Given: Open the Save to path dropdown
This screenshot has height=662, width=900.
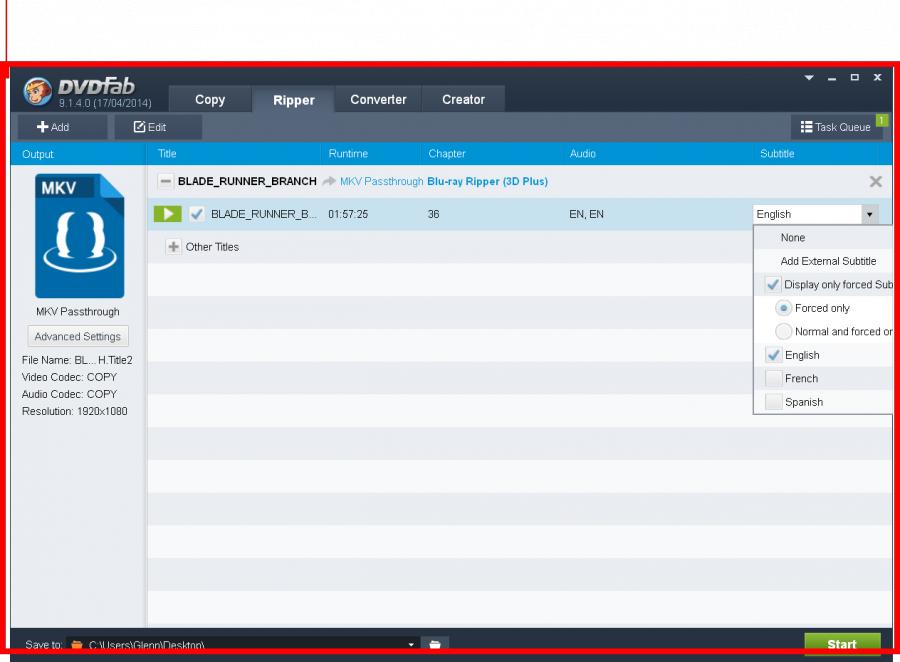Looking at the screenshot, I should [411, 644].
